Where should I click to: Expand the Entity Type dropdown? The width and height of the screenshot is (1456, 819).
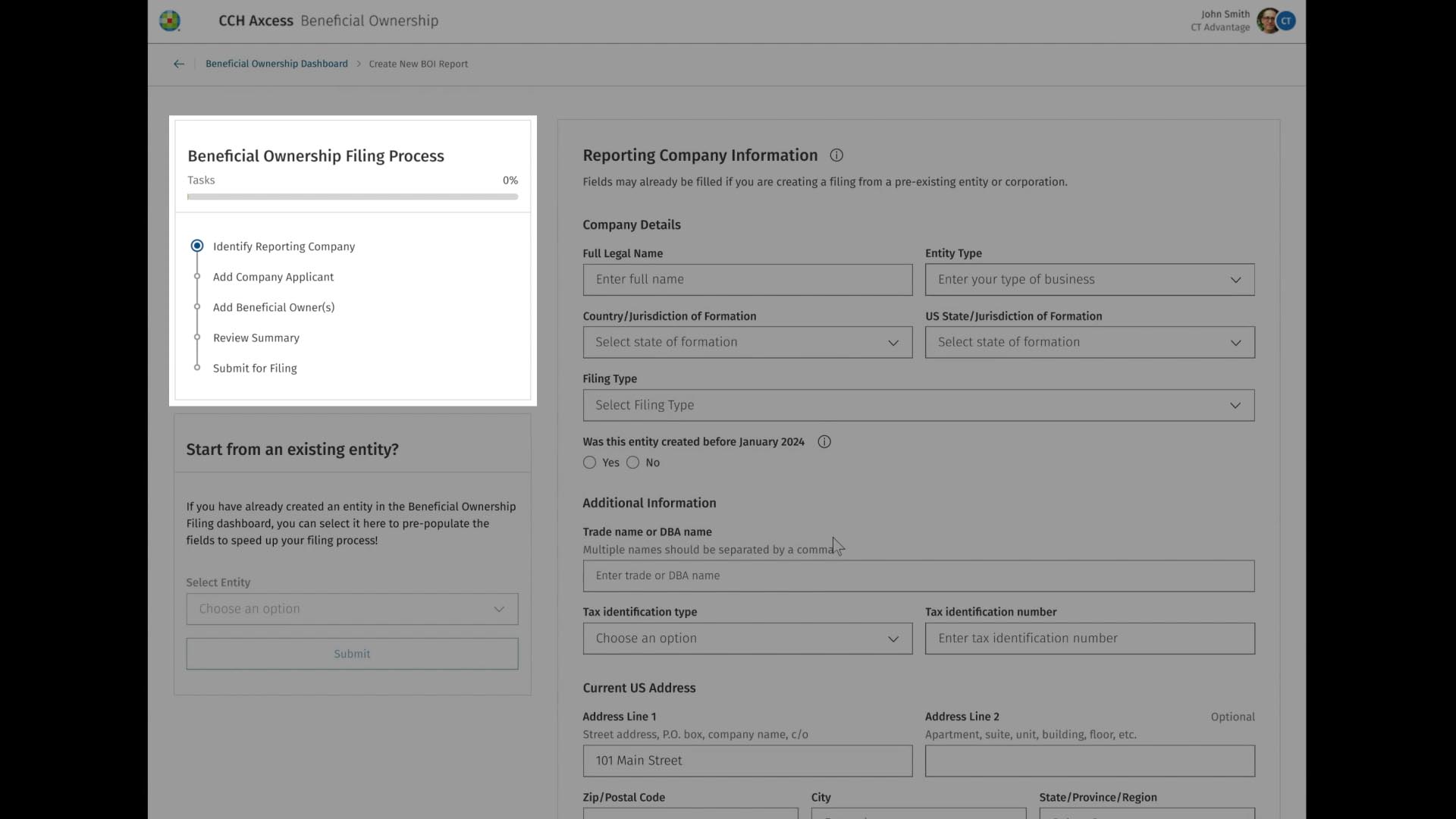tap(1089, 279)
